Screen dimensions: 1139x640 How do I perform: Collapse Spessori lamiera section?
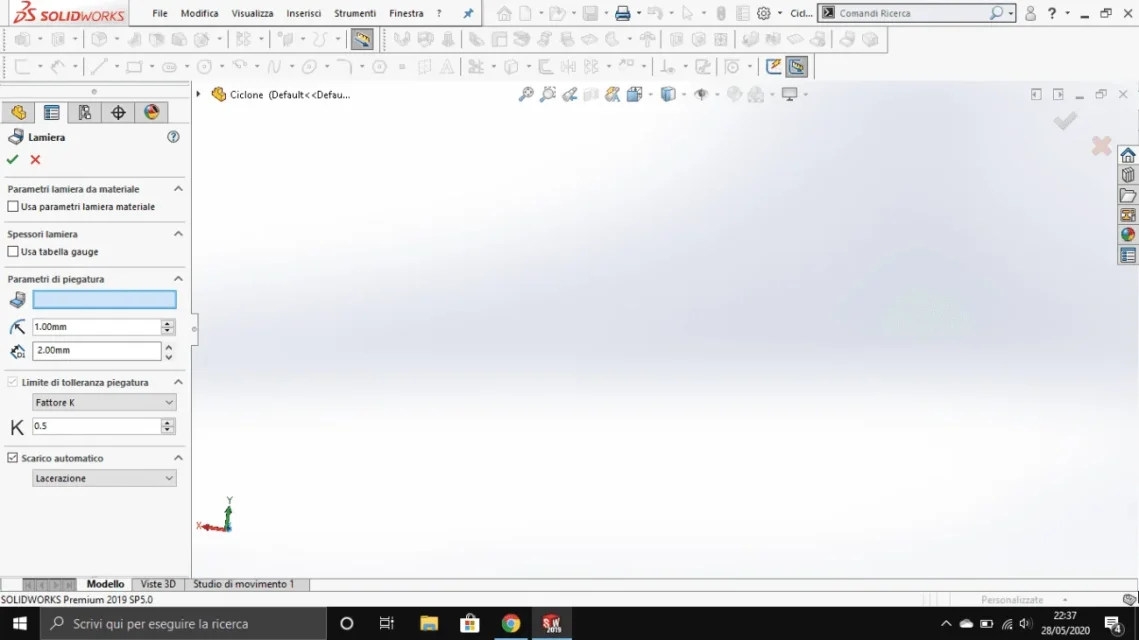click(178, 234)
